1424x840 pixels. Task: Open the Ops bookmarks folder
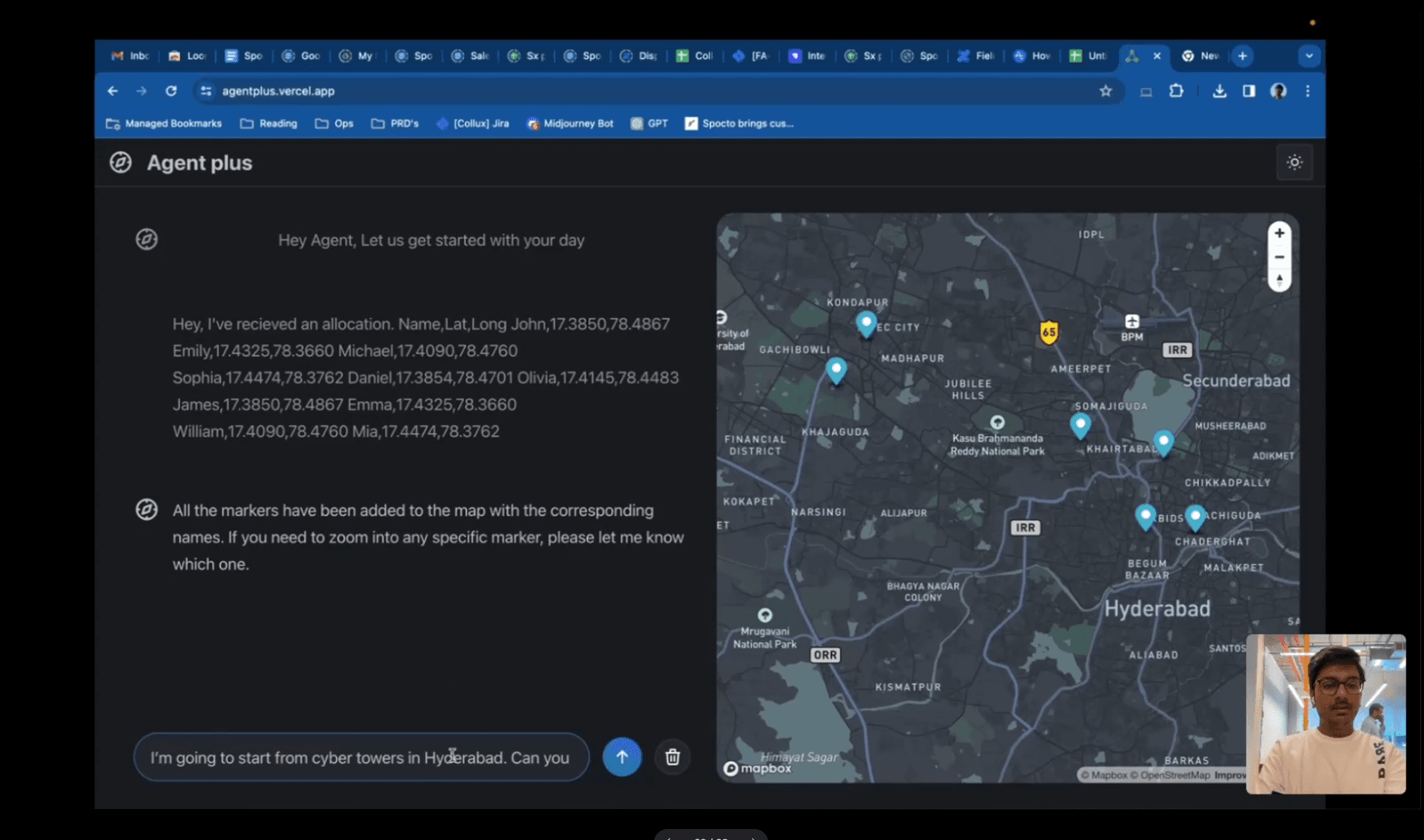(x=334, y=124)
